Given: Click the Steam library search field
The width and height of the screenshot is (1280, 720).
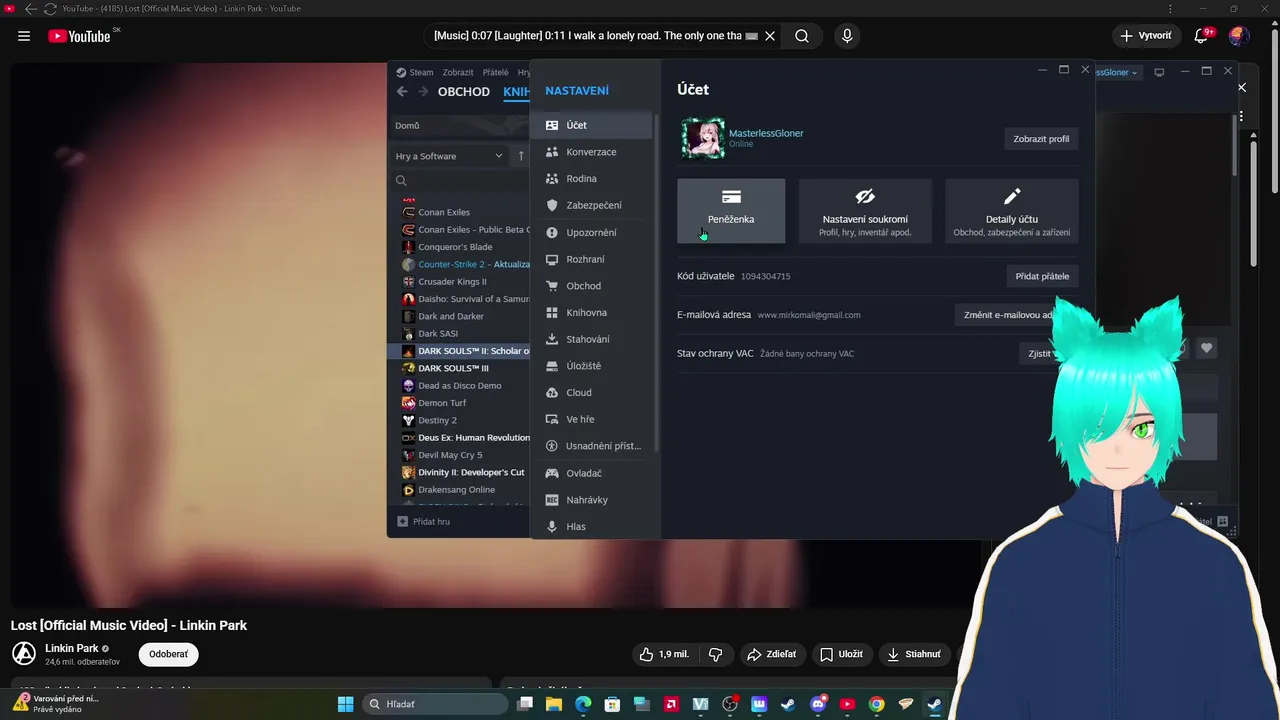Looking at the screenshot, I should [460, 181].
